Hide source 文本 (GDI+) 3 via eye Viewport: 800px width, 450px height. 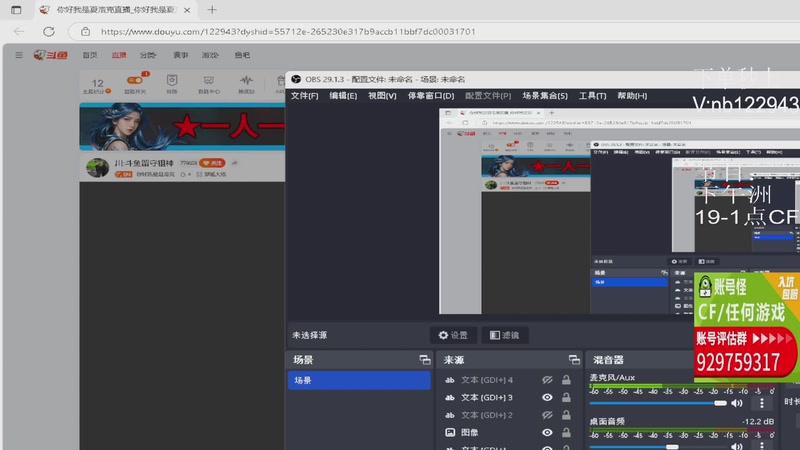[547, 397]
